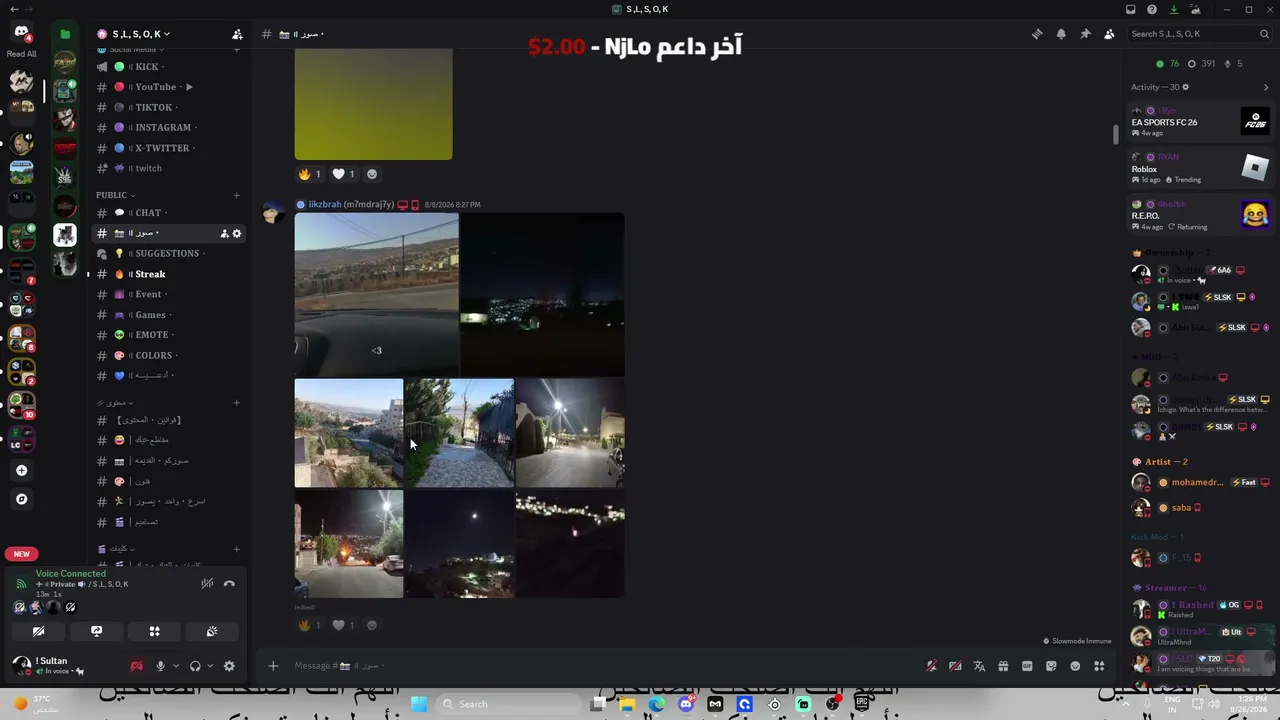Open the COLORS channel
Image resolution: width=1280 pixels, height=720 pixels.
click(168, 355)
